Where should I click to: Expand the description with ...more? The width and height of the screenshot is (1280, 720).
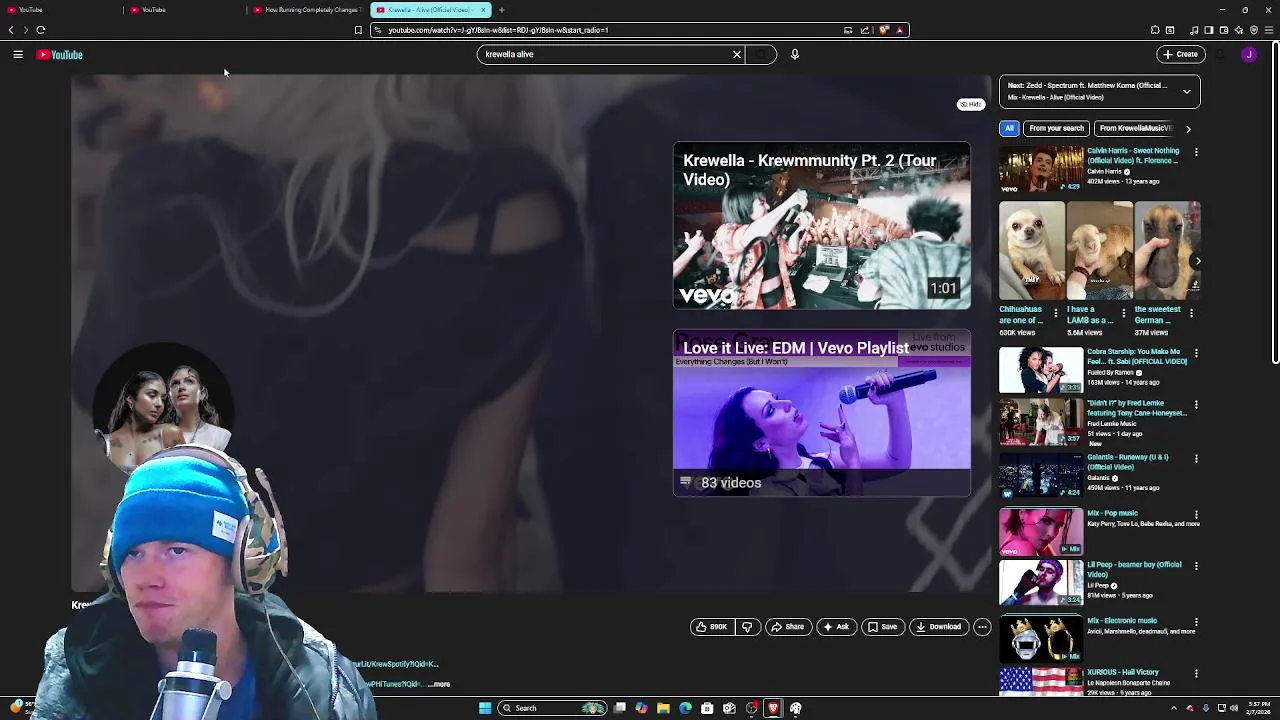click(439, 684)
